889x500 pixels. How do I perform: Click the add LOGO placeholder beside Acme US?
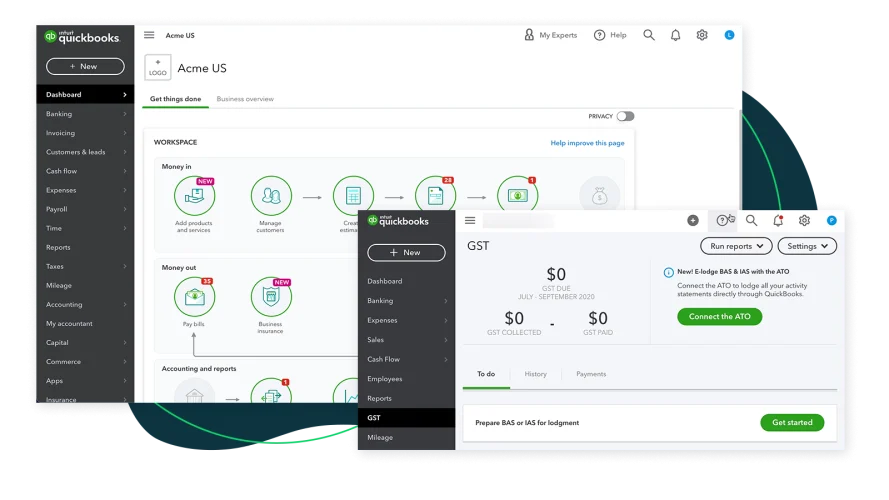pyautogui.click(x=158, y=67)
